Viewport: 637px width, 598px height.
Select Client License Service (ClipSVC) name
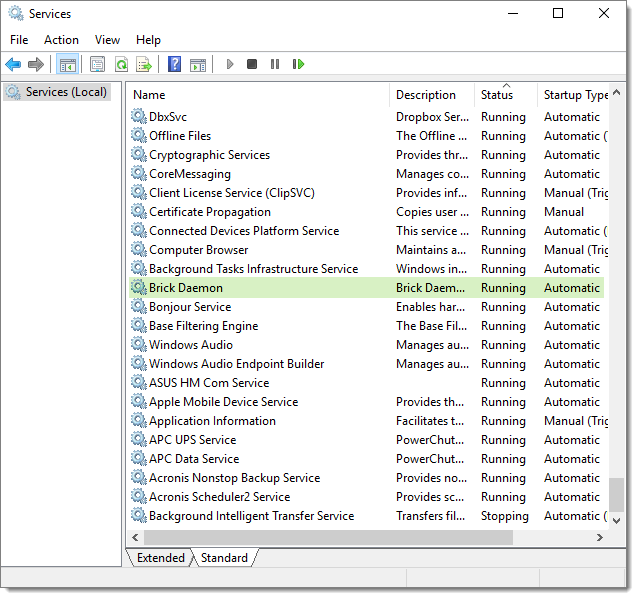click(x=232, y=193)
